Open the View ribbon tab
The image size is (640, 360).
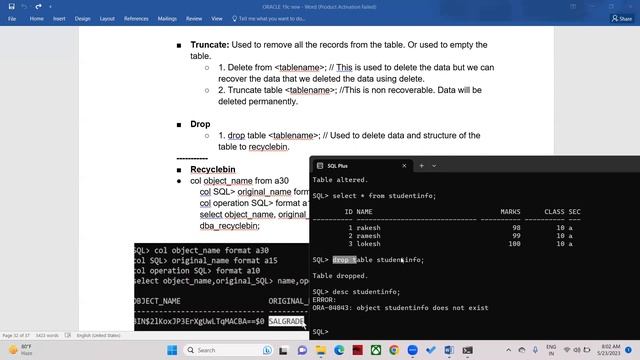point(217,19)
